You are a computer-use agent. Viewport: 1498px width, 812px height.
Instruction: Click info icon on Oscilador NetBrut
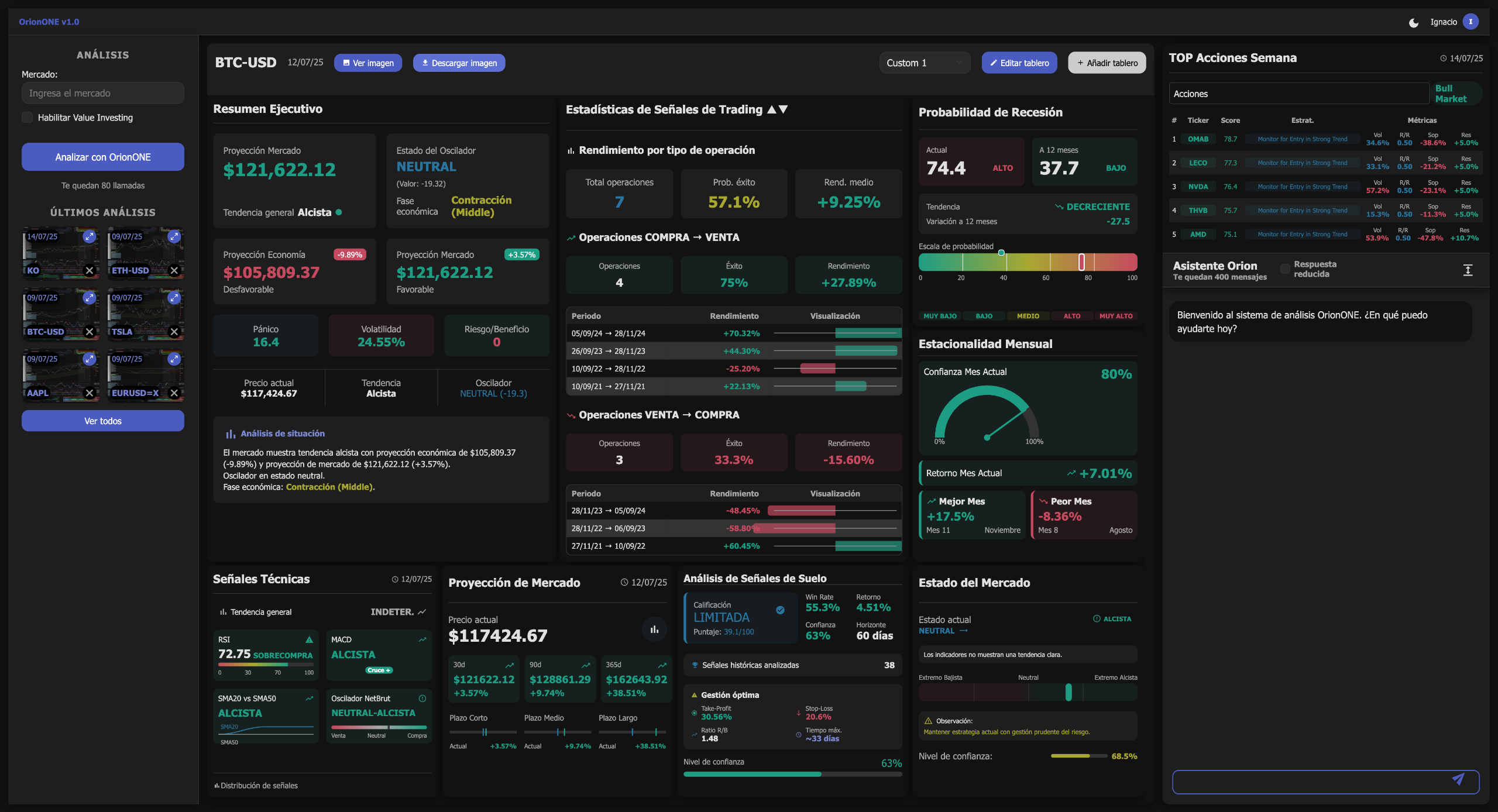[x=422, y=699]
